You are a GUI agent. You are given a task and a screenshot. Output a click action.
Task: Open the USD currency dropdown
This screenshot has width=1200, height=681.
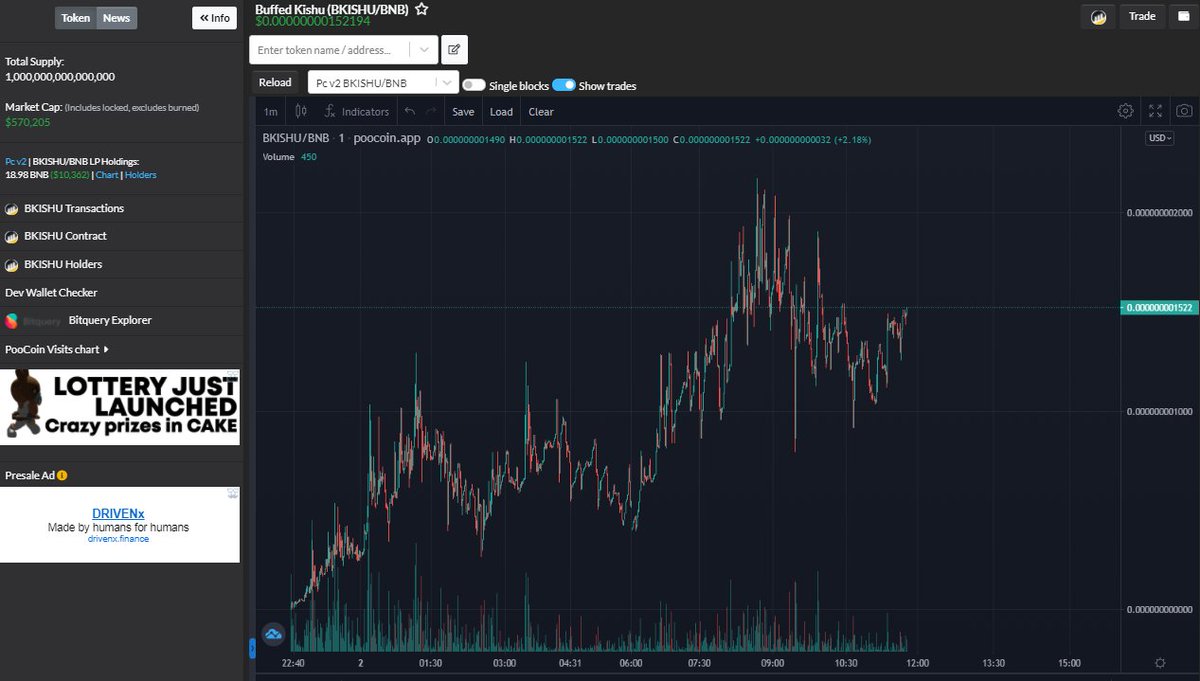[x=1159, y=139]
